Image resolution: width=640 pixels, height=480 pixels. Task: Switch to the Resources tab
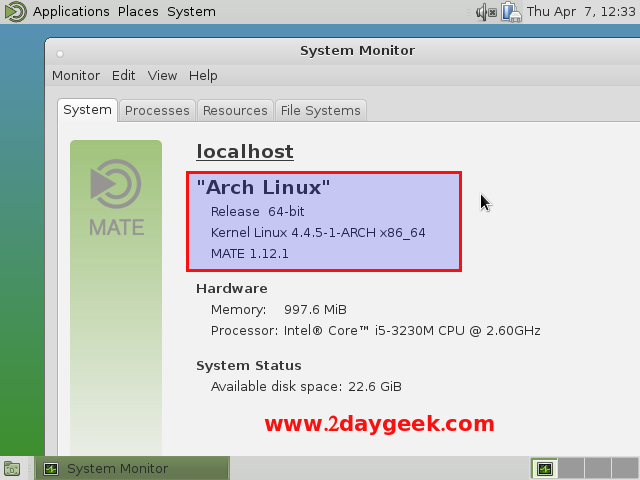(235, 111)
